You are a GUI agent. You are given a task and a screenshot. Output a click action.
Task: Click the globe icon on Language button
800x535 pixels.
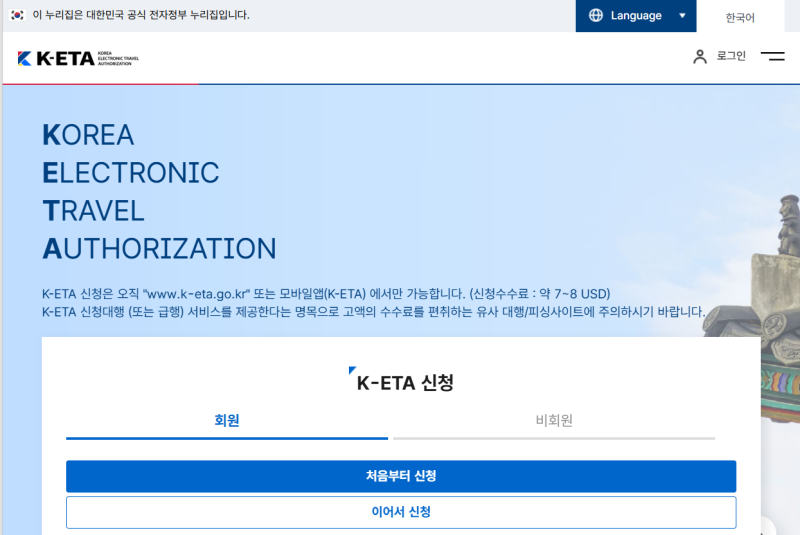click(x=595, y=15)
